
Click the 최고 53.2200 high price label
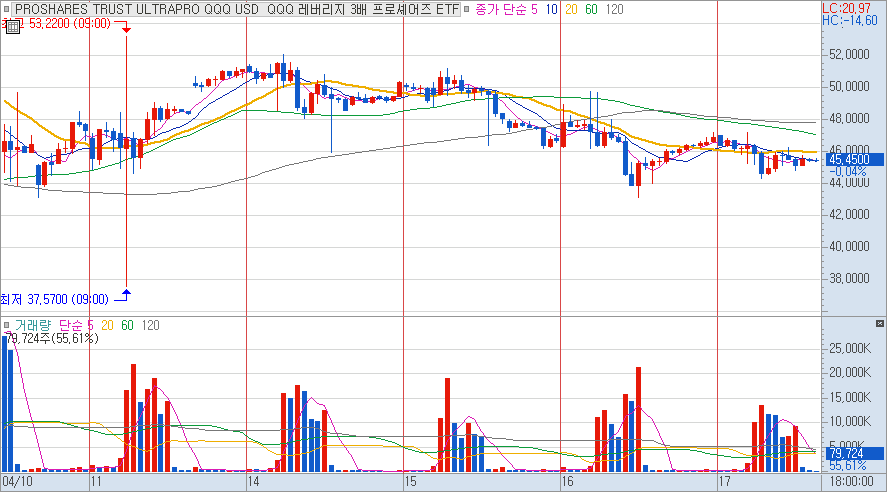coord(56,24)
